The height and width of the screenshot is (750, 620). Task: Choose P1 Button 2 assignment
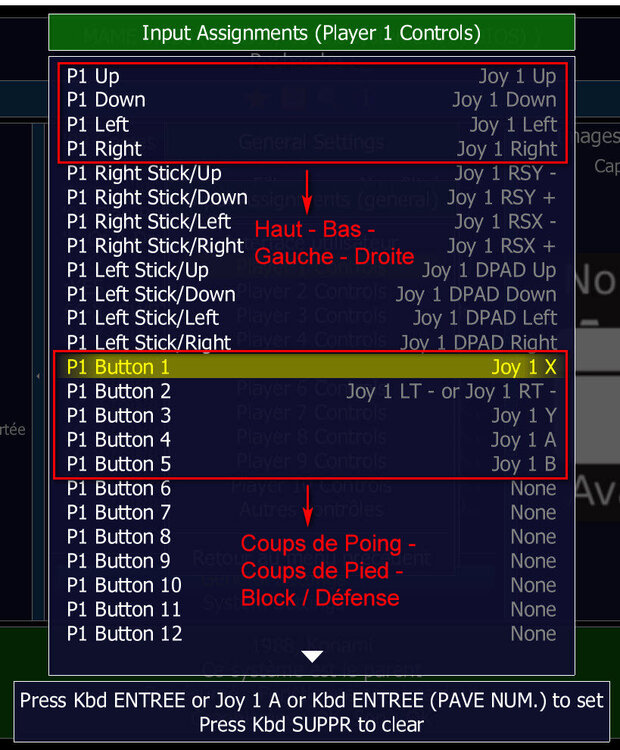[x=311, y=391]
